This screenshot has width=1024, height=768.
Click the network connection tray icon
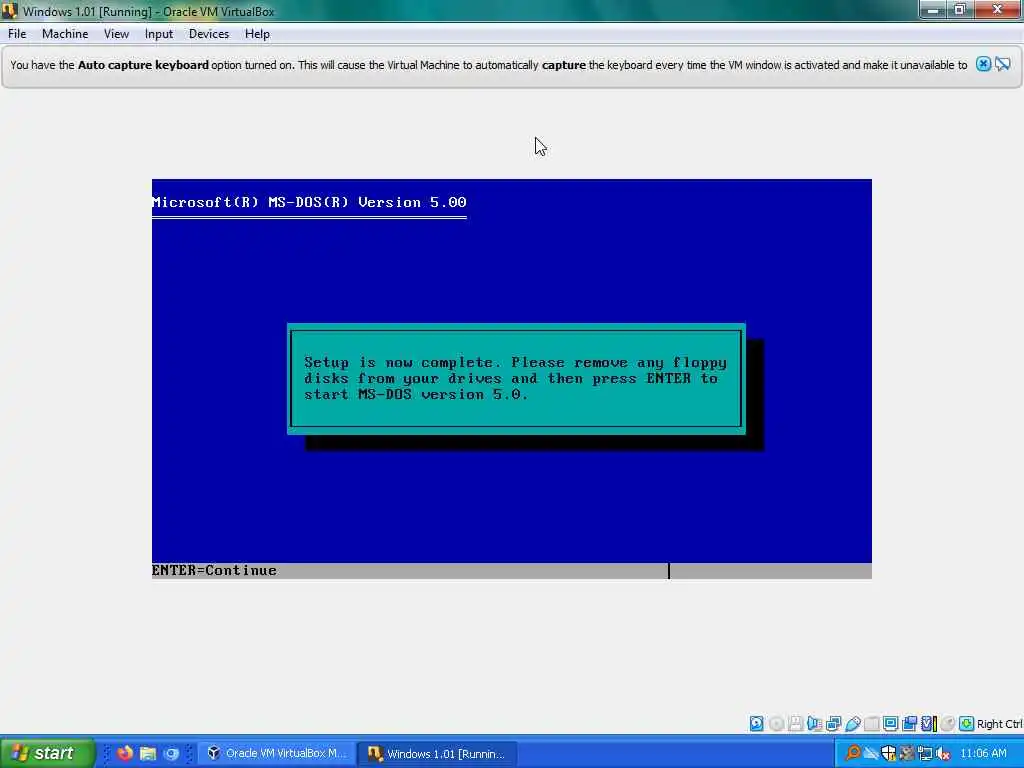click(925, 753)
